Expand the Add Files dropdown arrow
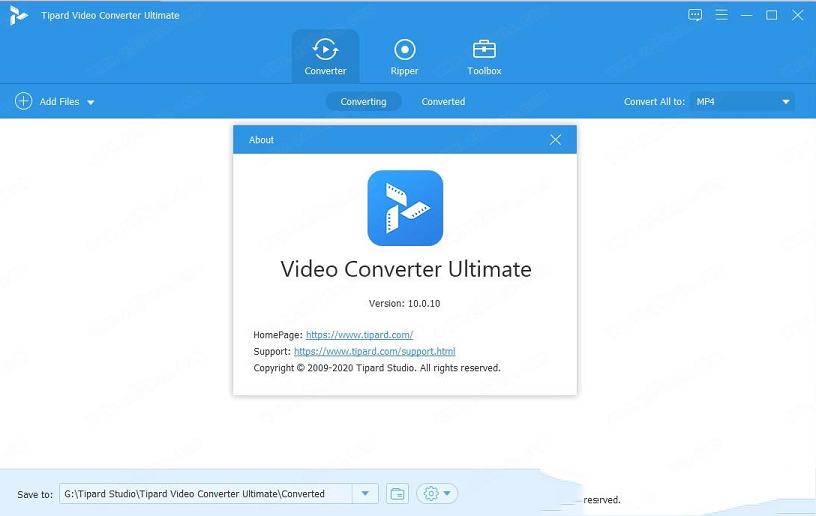 click(91, 102)
